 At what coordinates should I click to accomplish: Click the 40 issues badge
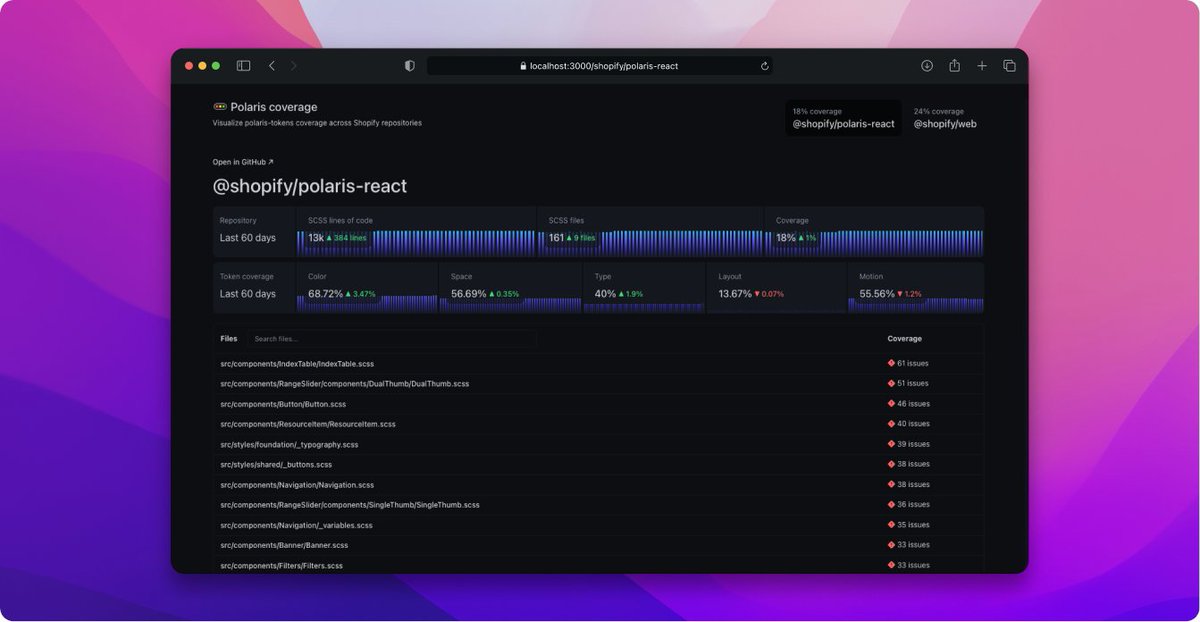909,424
